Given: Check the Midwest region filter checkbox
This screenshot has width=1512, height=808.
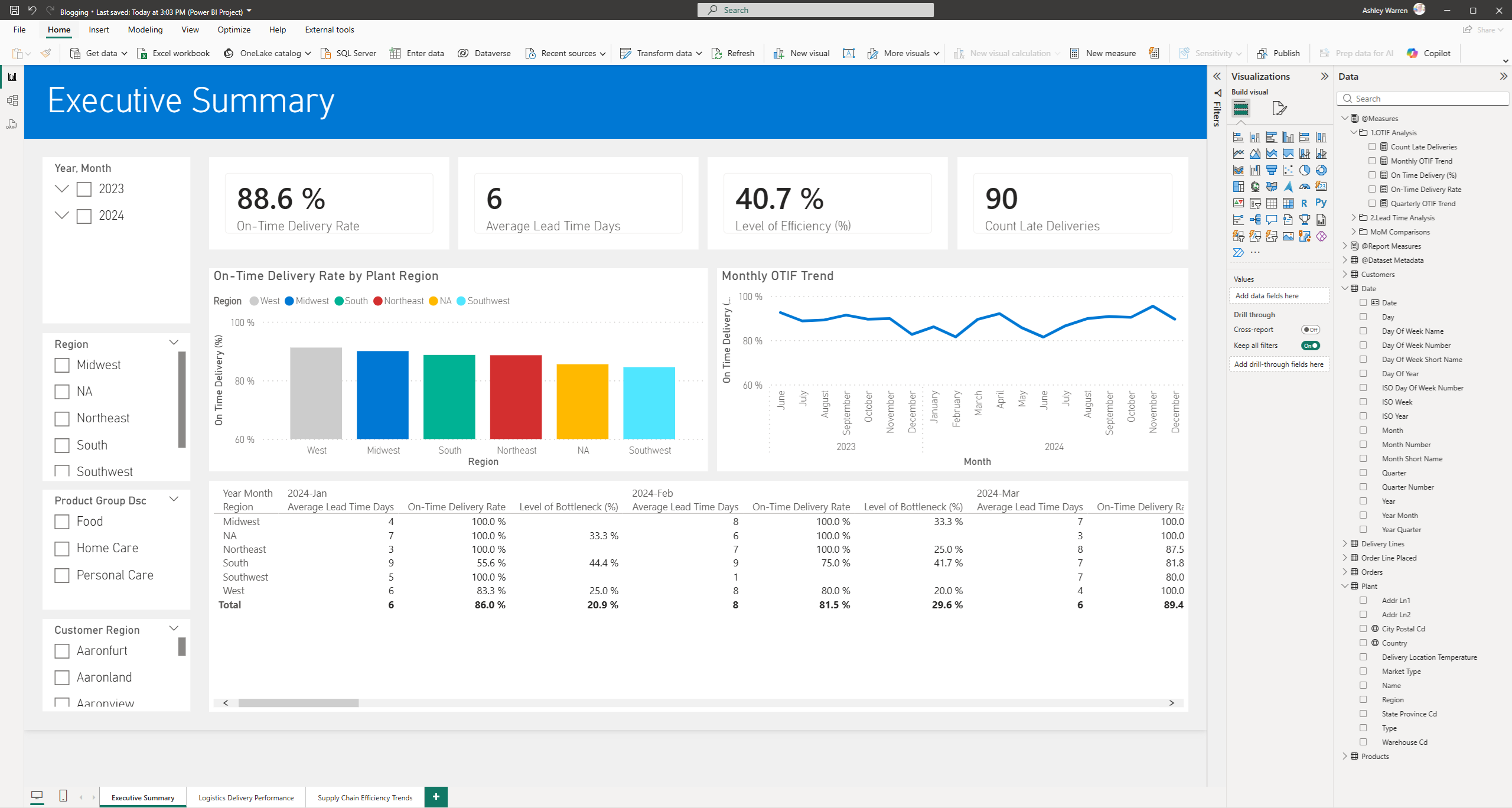Looking at the screenshot, I should (61, 365).
